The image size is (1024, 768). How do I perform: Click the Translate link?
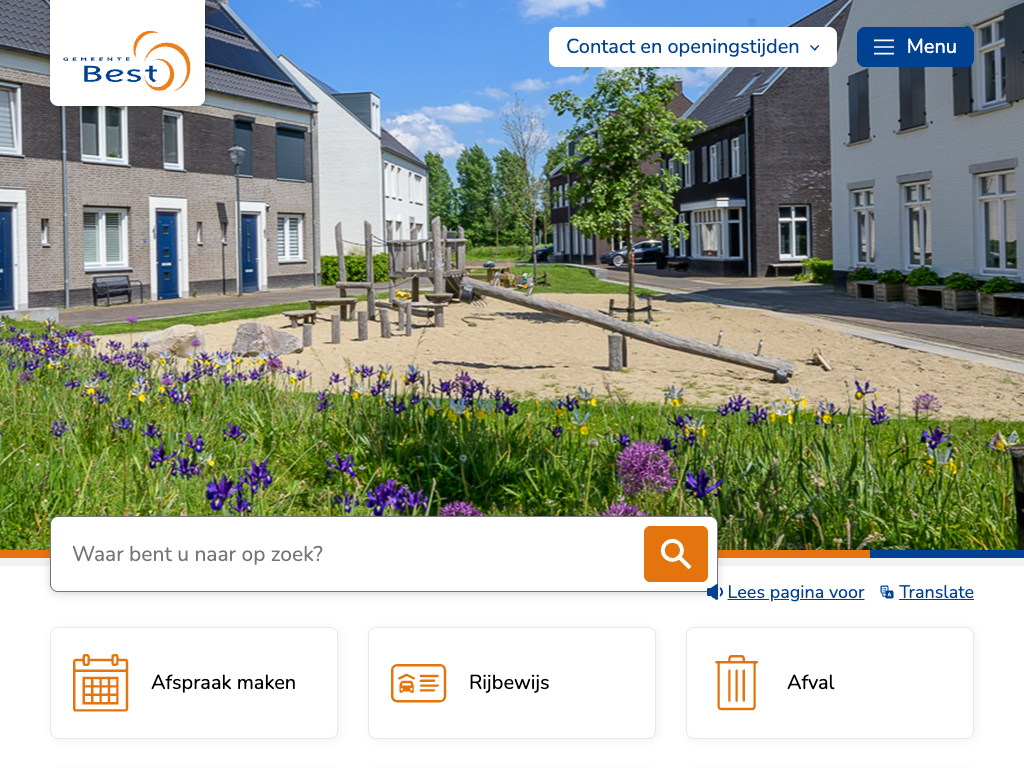936,592
